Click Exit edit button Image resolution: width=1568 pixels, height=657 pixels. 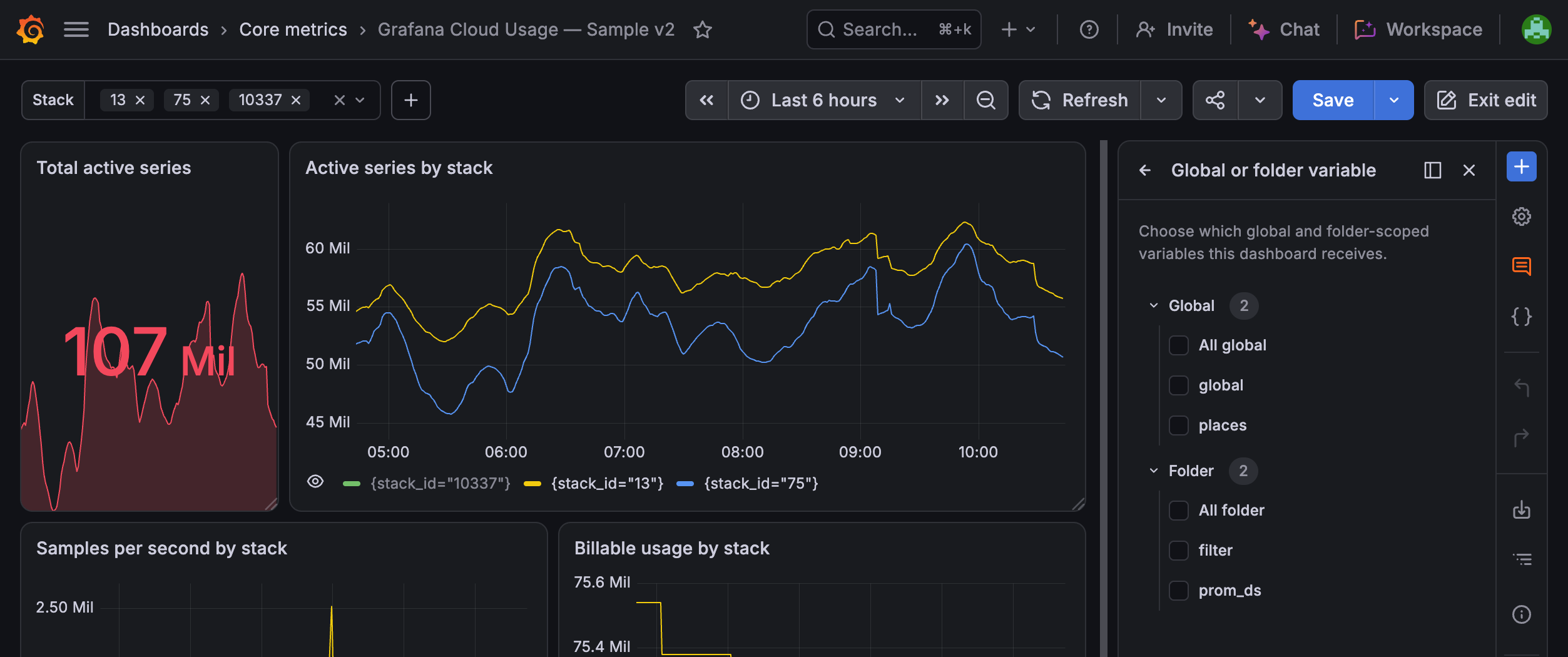[x=1486, y=100]
